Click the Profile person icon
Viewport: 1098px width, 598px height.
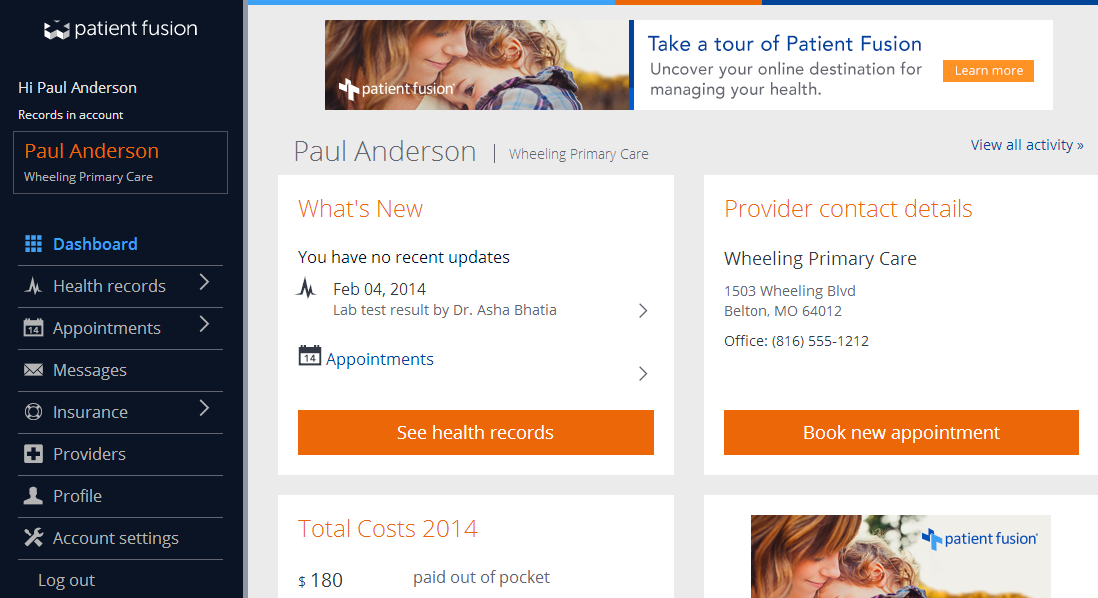(x=33, y=496)
